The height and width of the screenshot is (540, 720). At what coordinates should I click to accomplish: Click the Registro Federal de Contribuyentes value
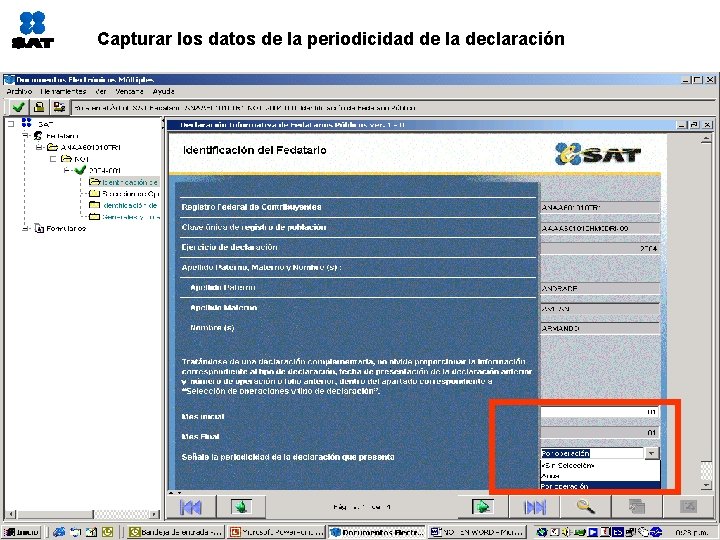600,208
